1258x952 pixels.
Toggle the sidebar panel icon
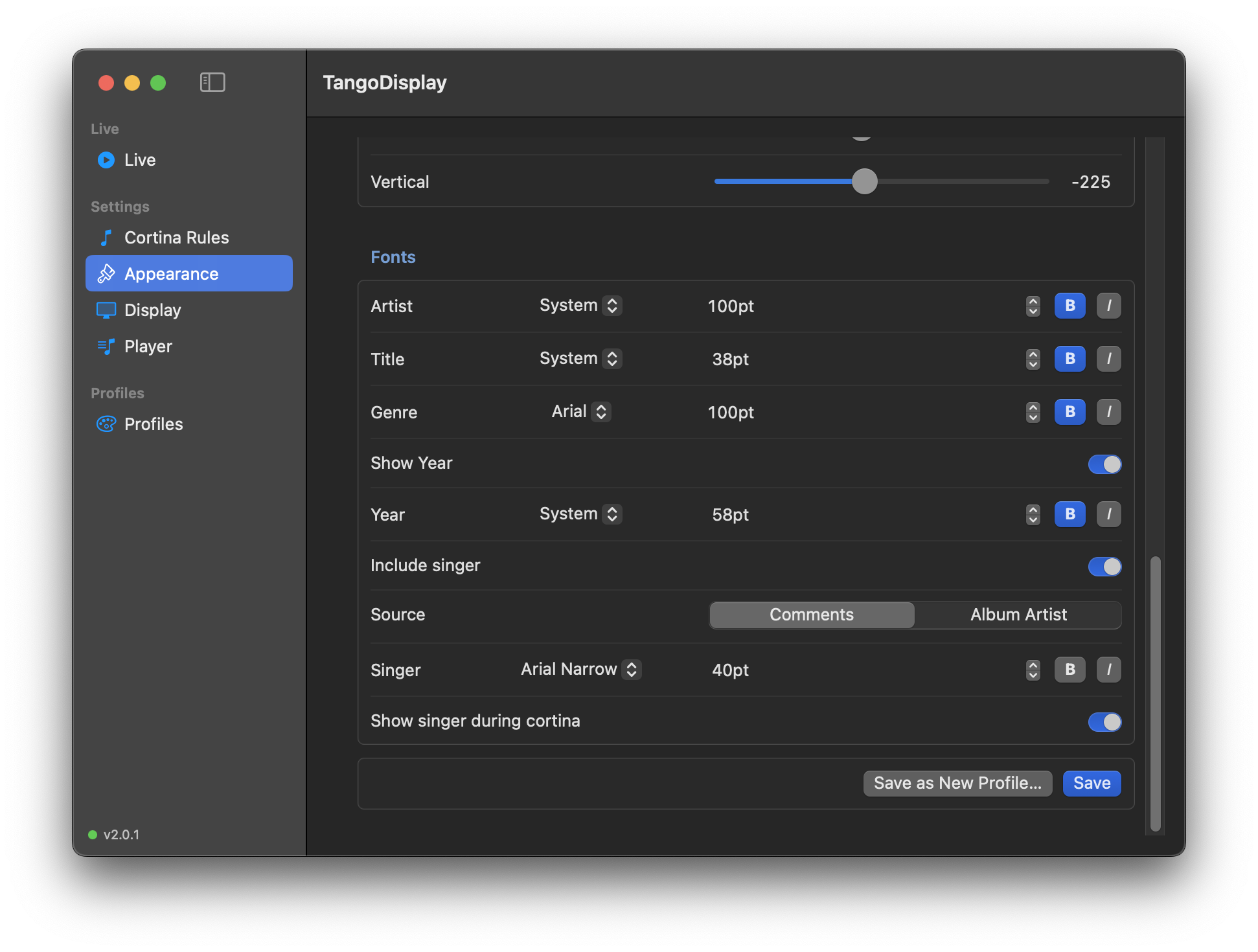pyautogui.click(x=212, y=82)
